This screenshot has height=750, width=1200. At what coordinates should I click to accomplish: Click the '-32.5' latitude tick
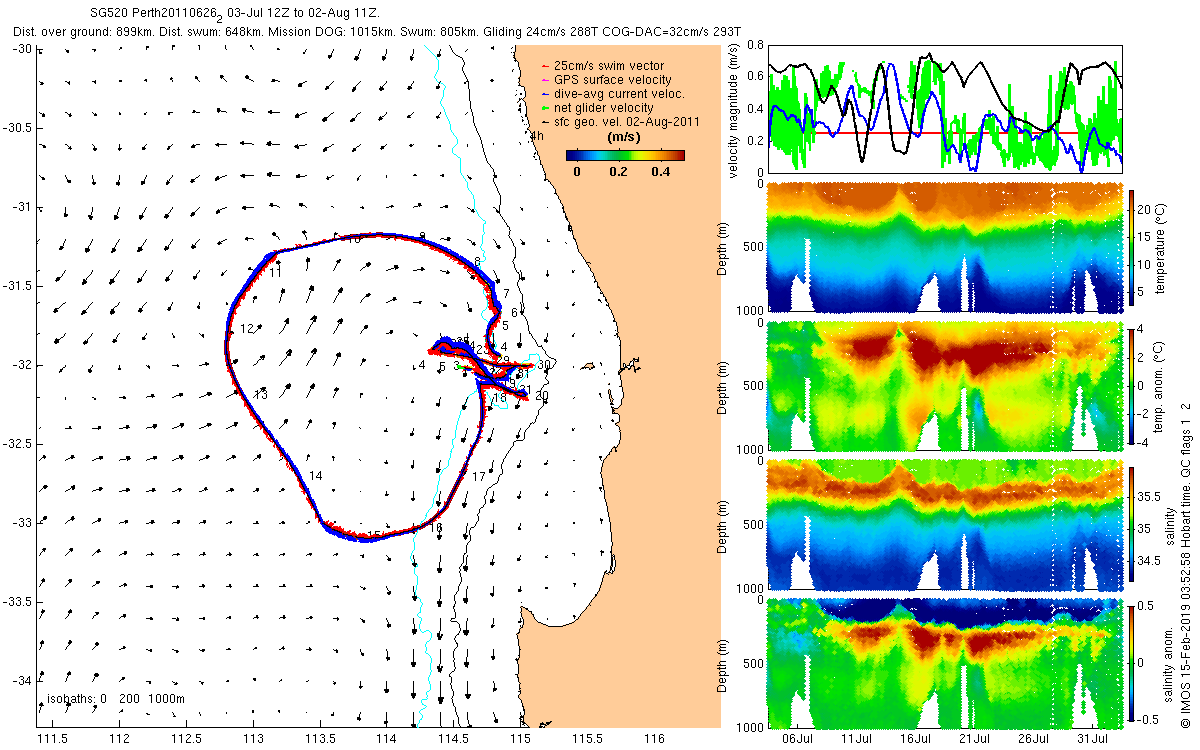tap(16, 444)
